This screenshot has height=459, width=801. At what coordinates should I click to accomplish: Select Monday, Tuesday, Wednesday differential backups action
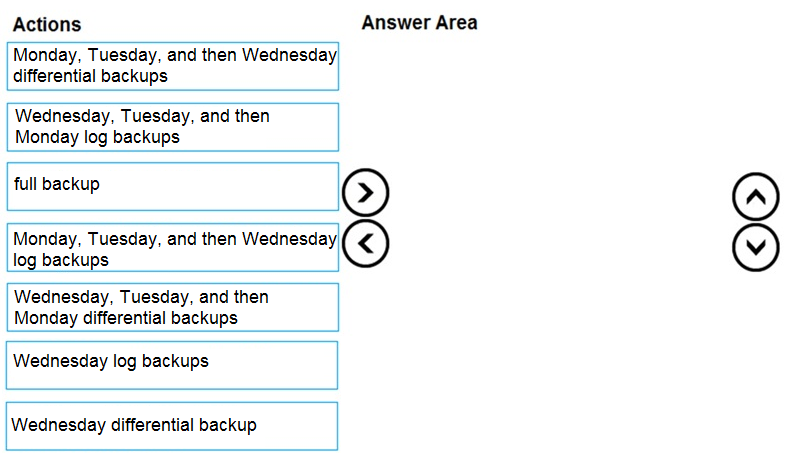173,66
